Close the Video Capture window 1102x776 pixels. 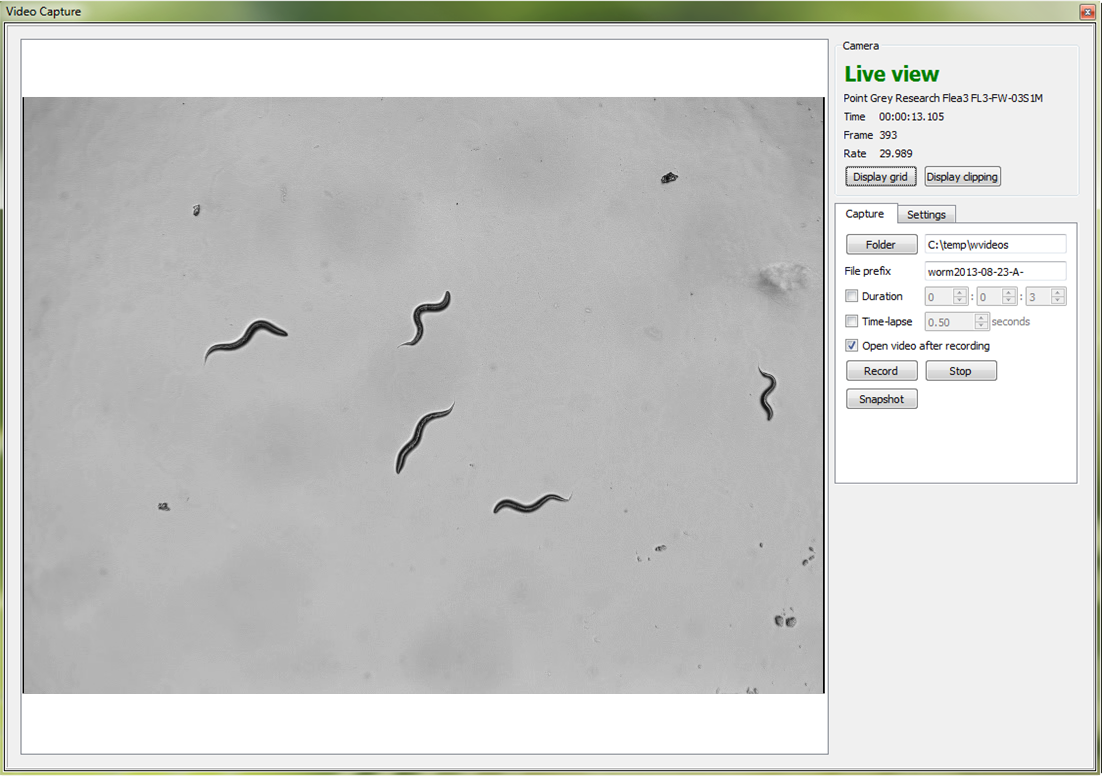tap(1087, 11)
